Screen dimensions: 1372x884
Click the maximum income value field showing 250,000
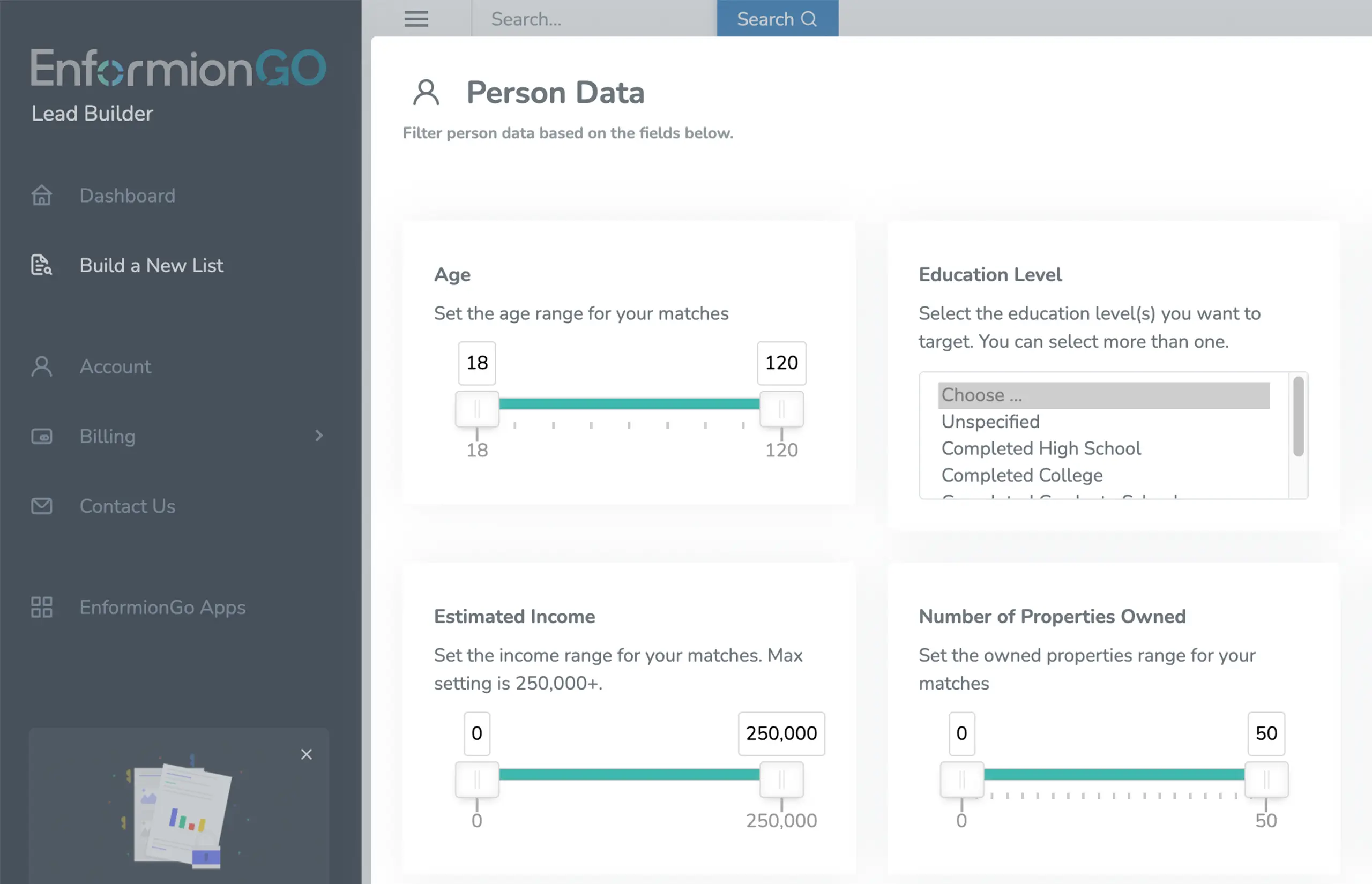point(781,733)
